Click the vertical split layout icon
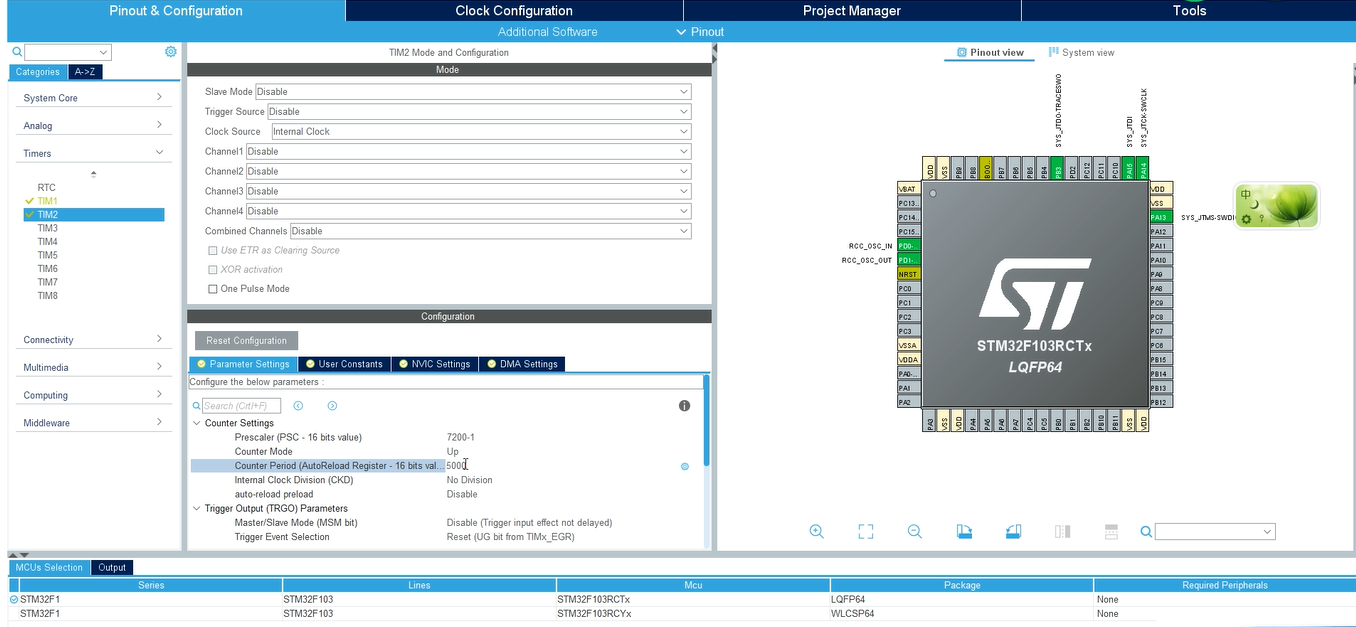The image size is (1356, 627). (1063, 532)
